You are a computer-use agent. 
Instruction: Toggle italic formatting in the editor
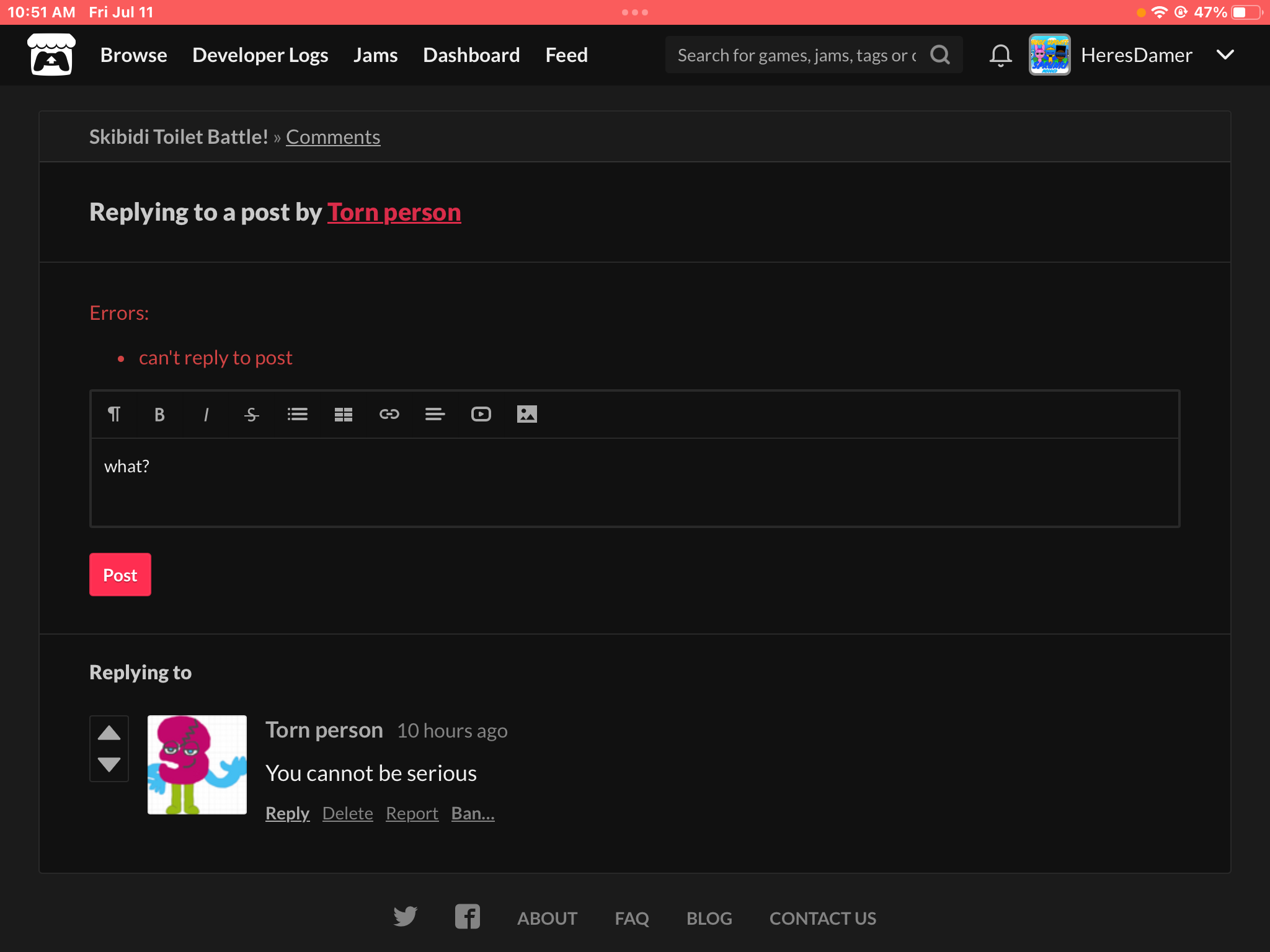point(206,414)
